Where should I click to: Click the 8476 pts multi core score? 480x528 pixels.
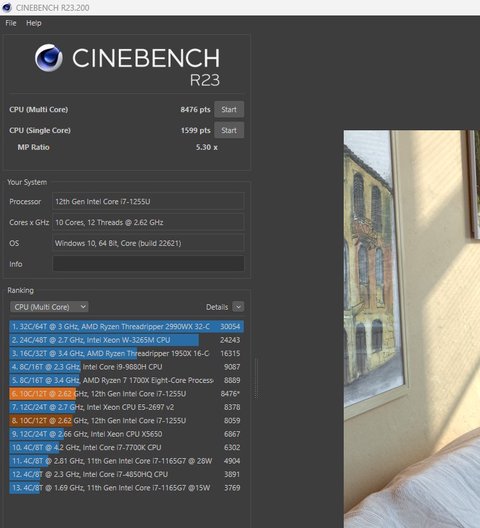pos(195,109)
